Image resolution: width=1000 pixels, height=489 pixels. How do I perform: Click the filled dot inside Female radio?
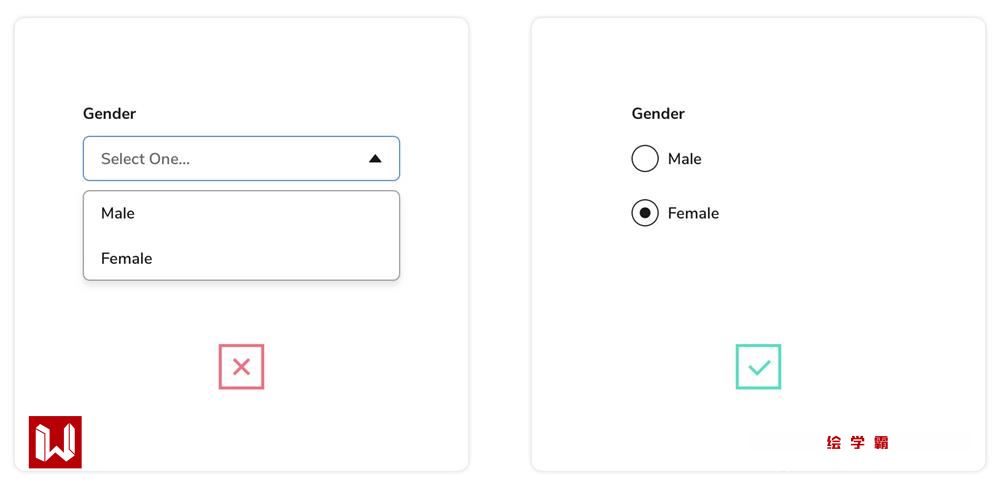click(645, 213)
